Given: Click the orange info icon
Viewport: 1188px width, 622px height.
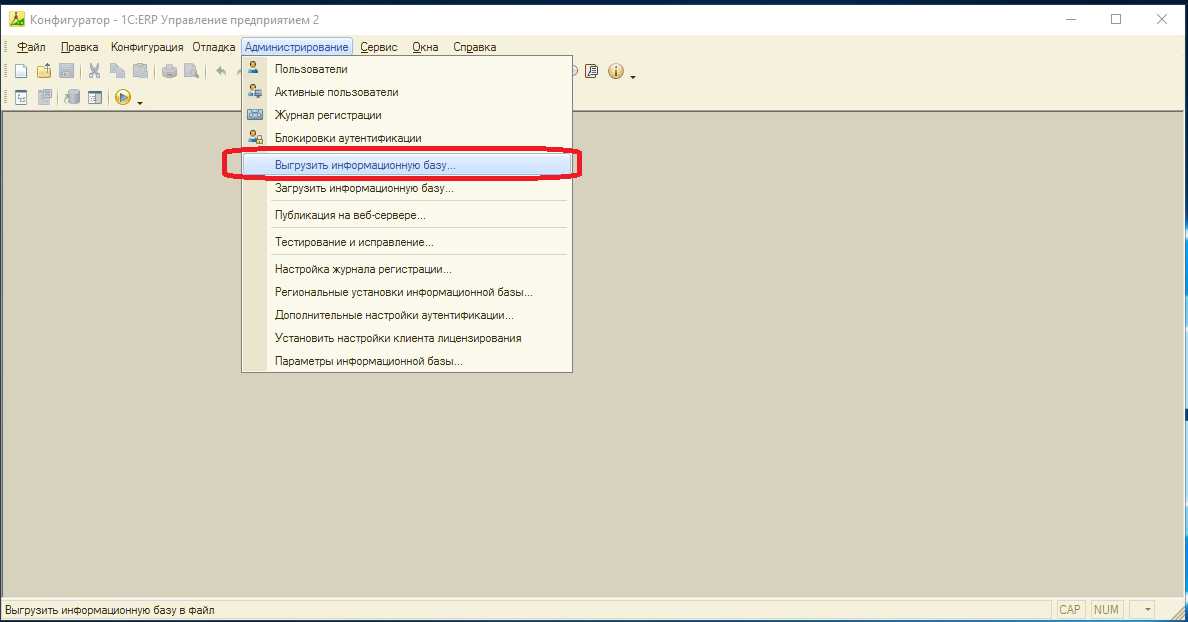Looking at the screenshot, I should (616, 71).
